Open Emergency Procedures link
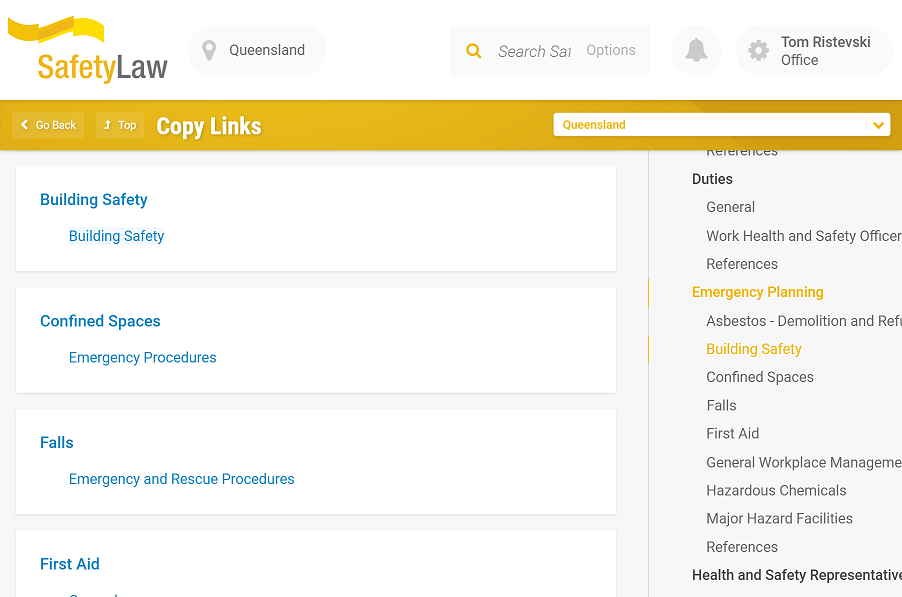The height and width of the screenshot is (597, 902). [143, 357]
